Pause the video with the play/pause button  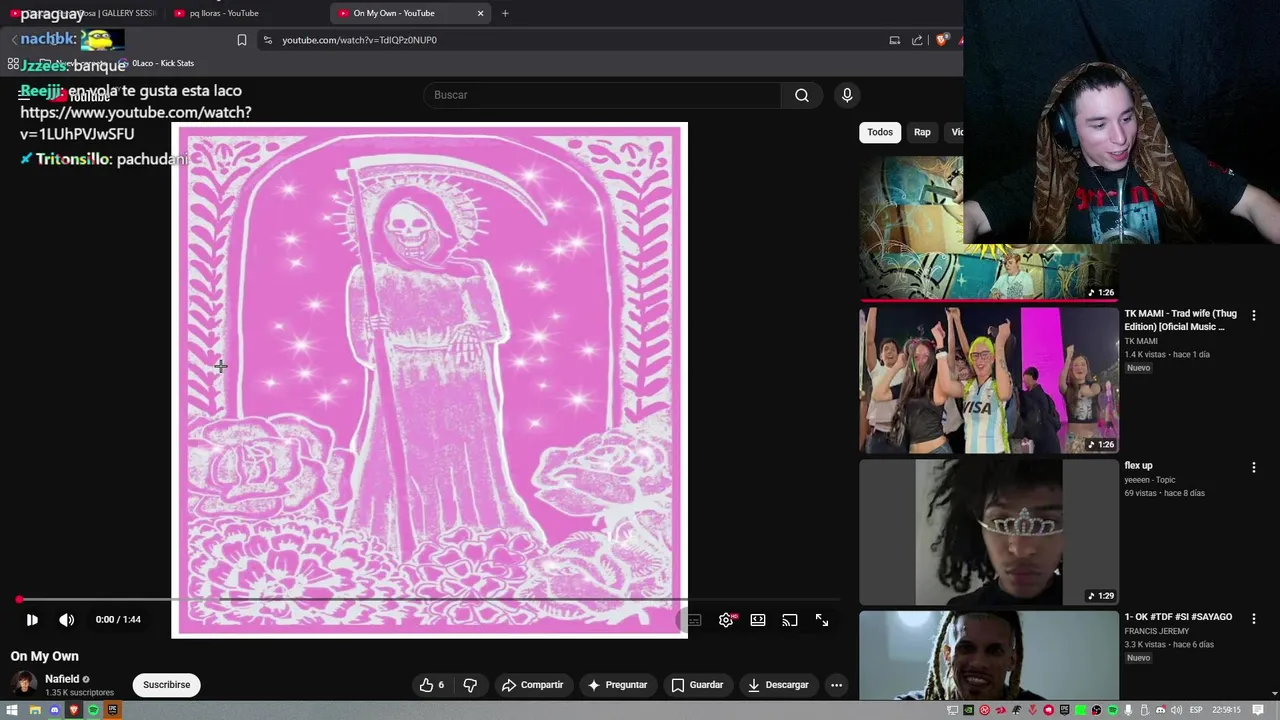32,620
